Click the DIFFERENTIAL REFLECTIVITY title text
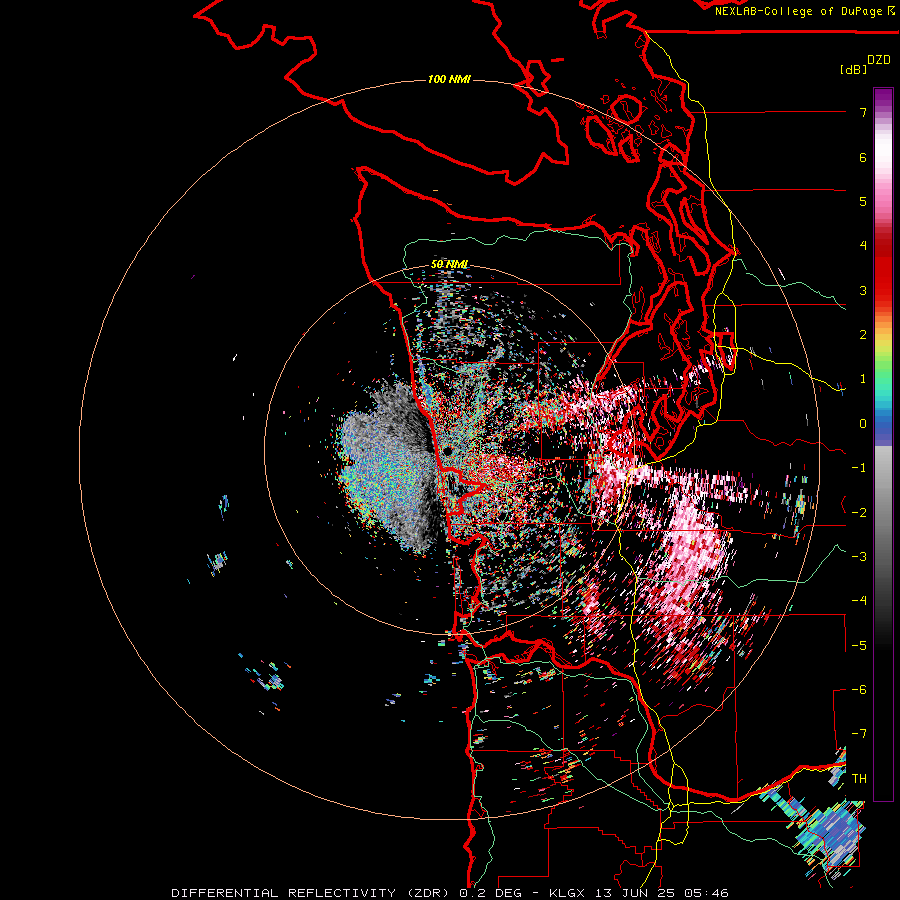The width and height of the screenshot is (900, 900). [x=284, y=893]
